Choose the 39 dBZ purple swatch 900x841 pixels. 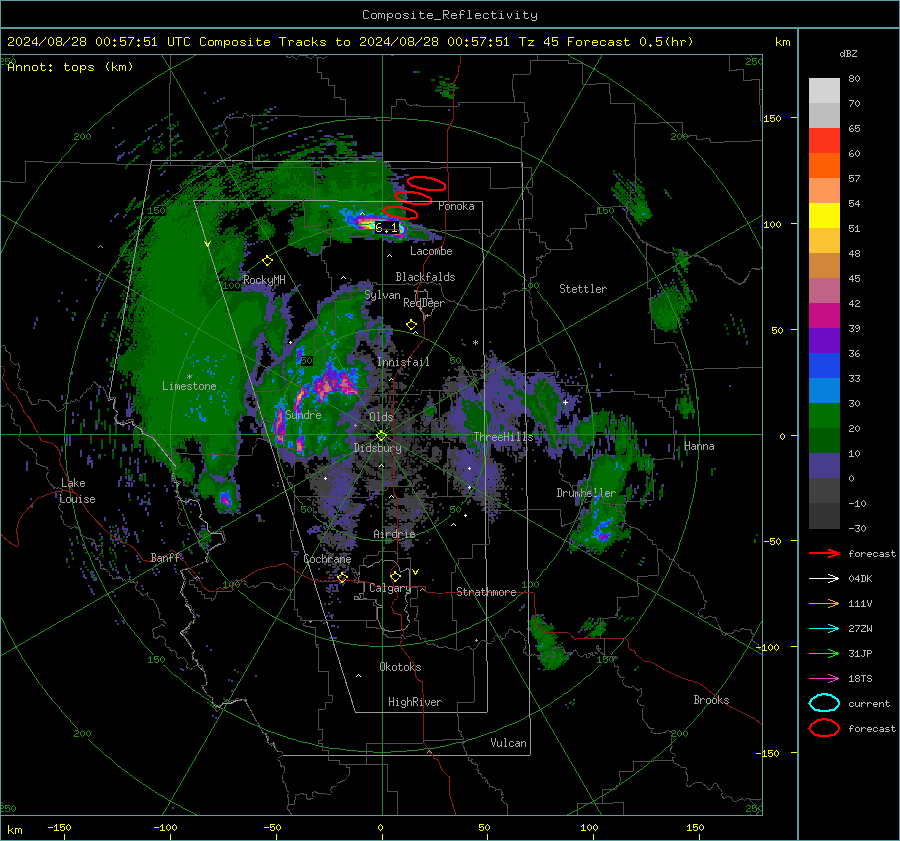click(824, 340)
